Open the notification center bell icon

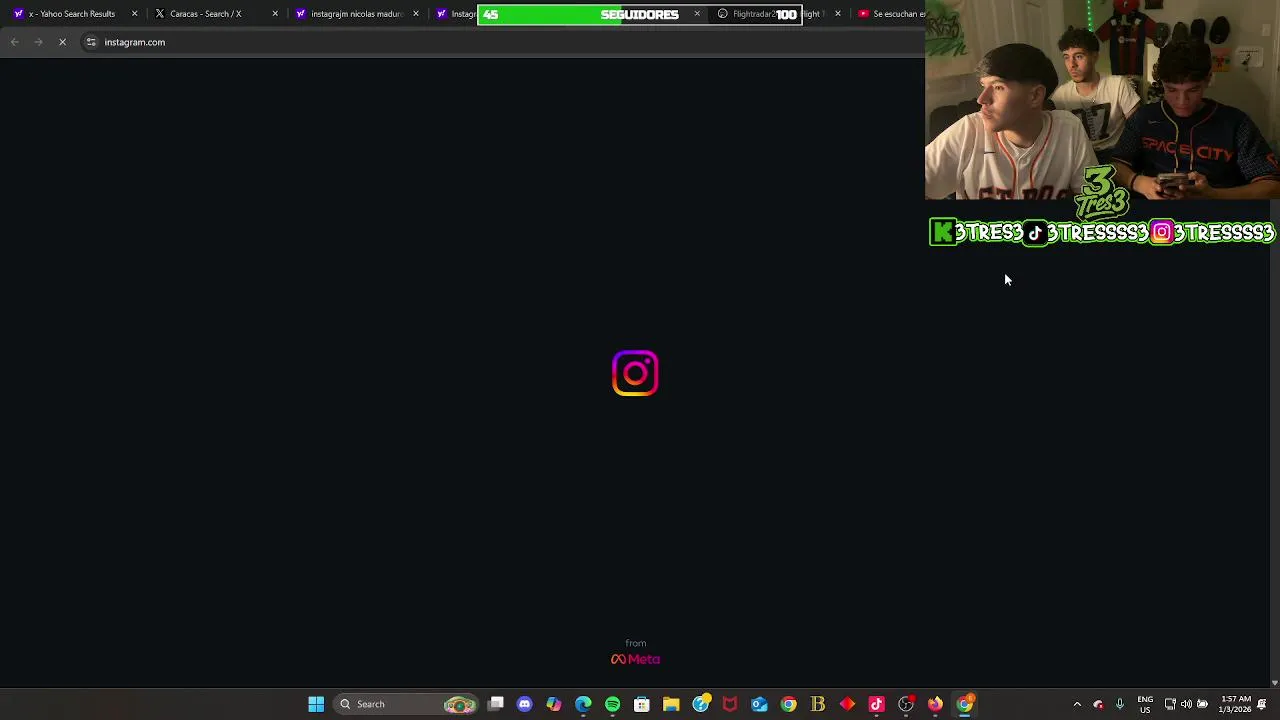(x=1262, y=704)
